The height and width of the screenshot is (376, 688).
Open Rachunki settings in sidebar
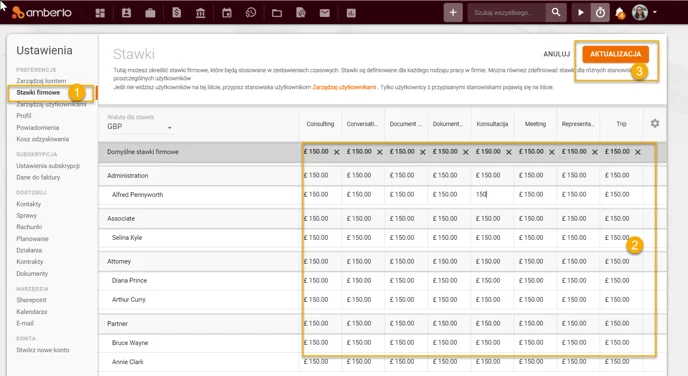(x=29, y=227)
